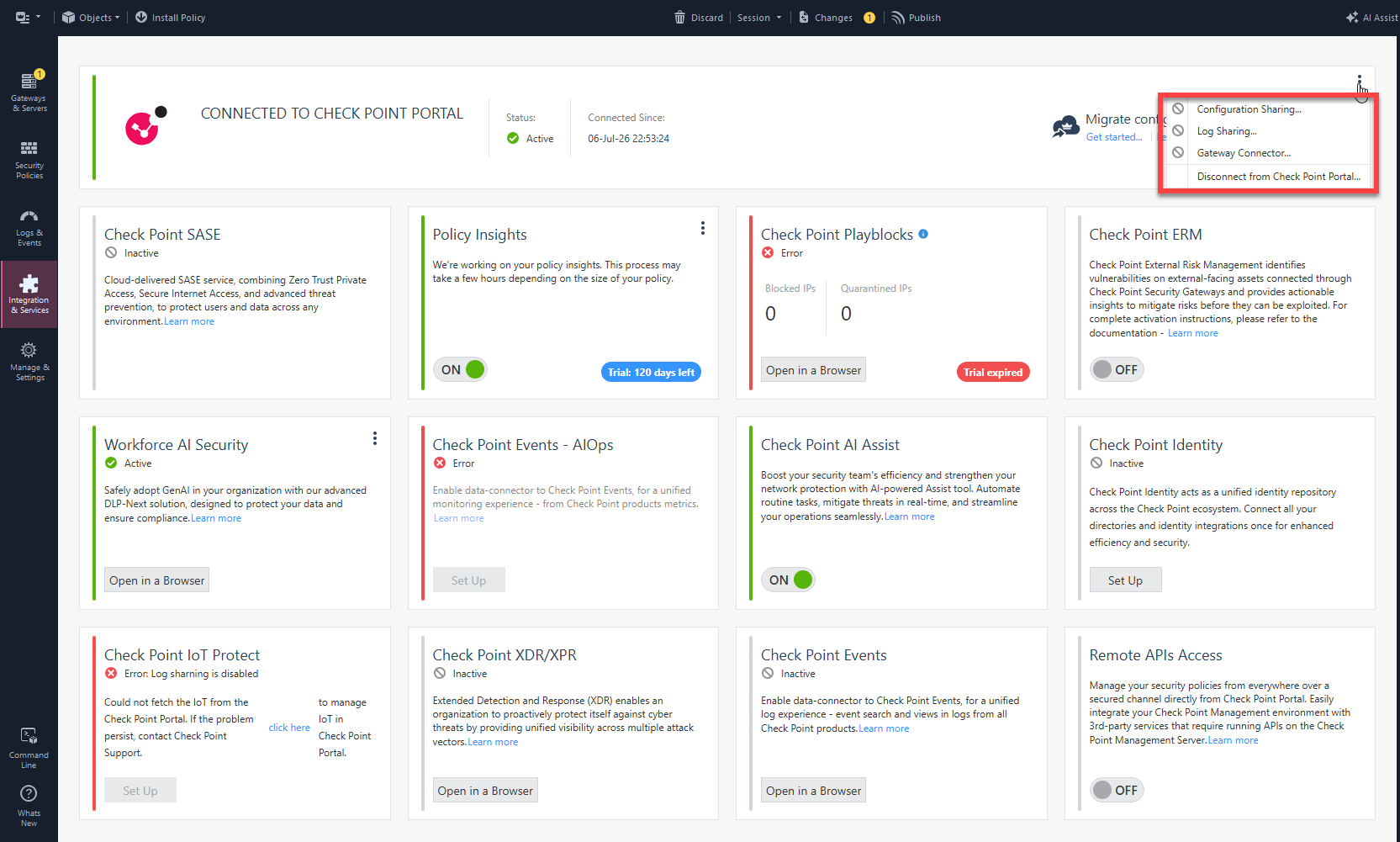Viewport: 1400px width, 842px height.
Task: Click the Get started link
Action: [x=1114, y=137]
